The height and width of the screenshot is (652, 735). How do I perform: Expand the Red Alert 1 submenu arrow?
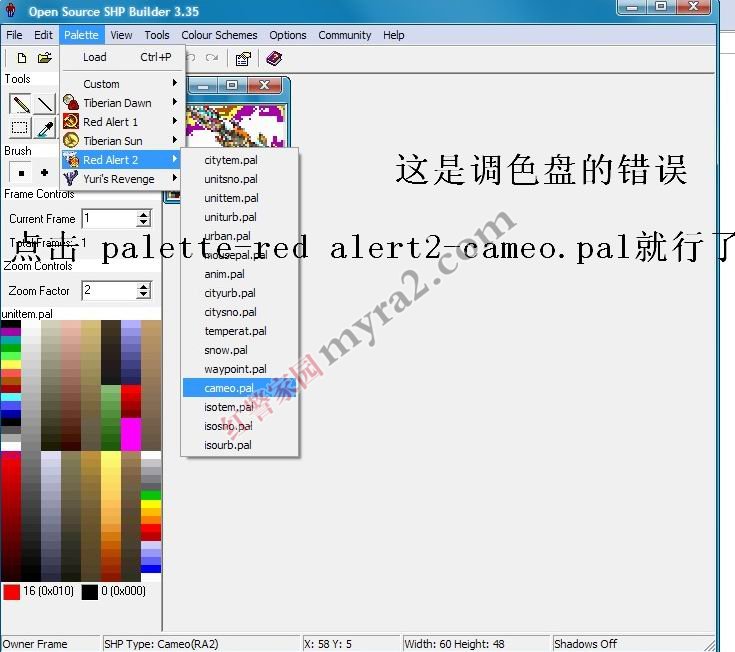pyautogui.click(x=174, y=121)
